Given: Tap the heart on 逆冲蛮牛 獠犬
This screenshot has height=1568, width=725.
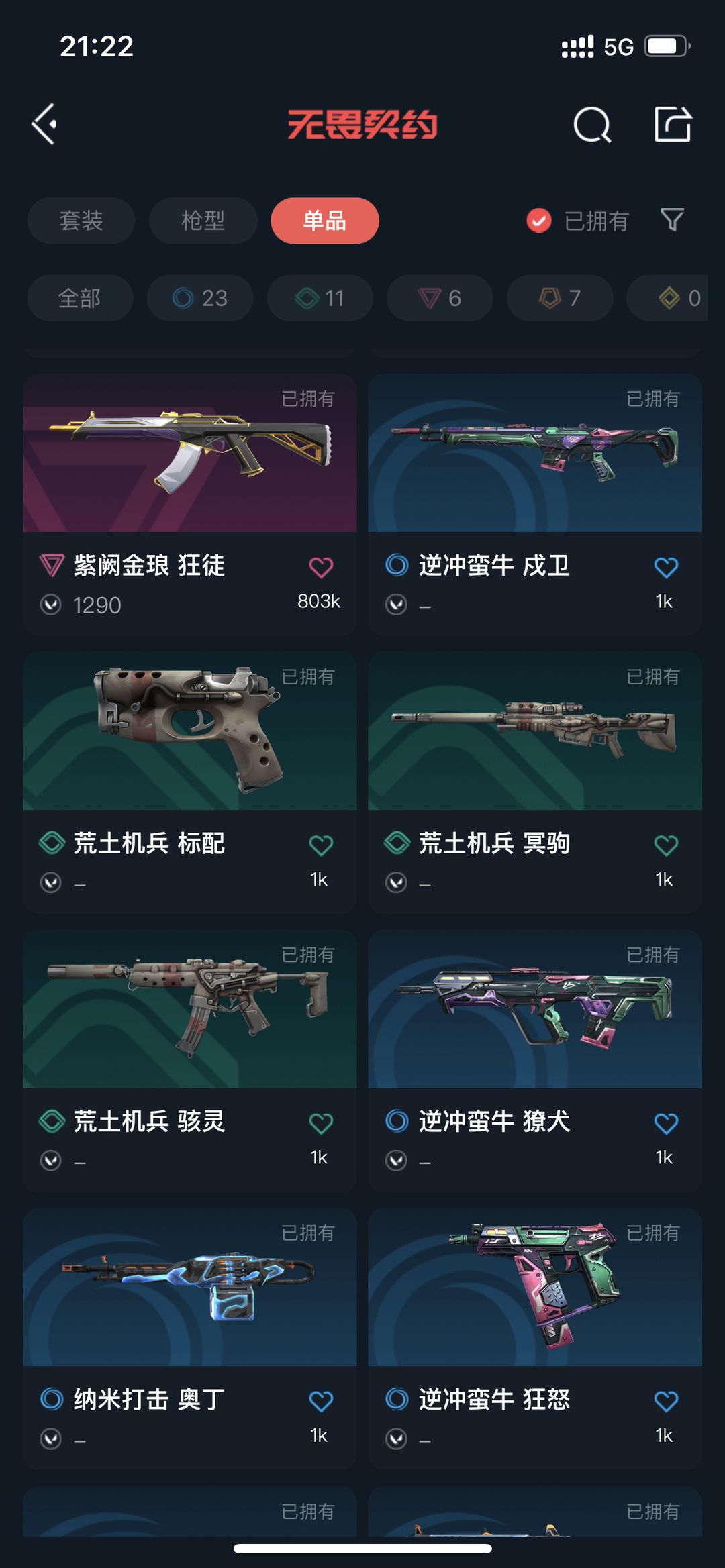Looking at the screenshot, I should coord(666,1123).
